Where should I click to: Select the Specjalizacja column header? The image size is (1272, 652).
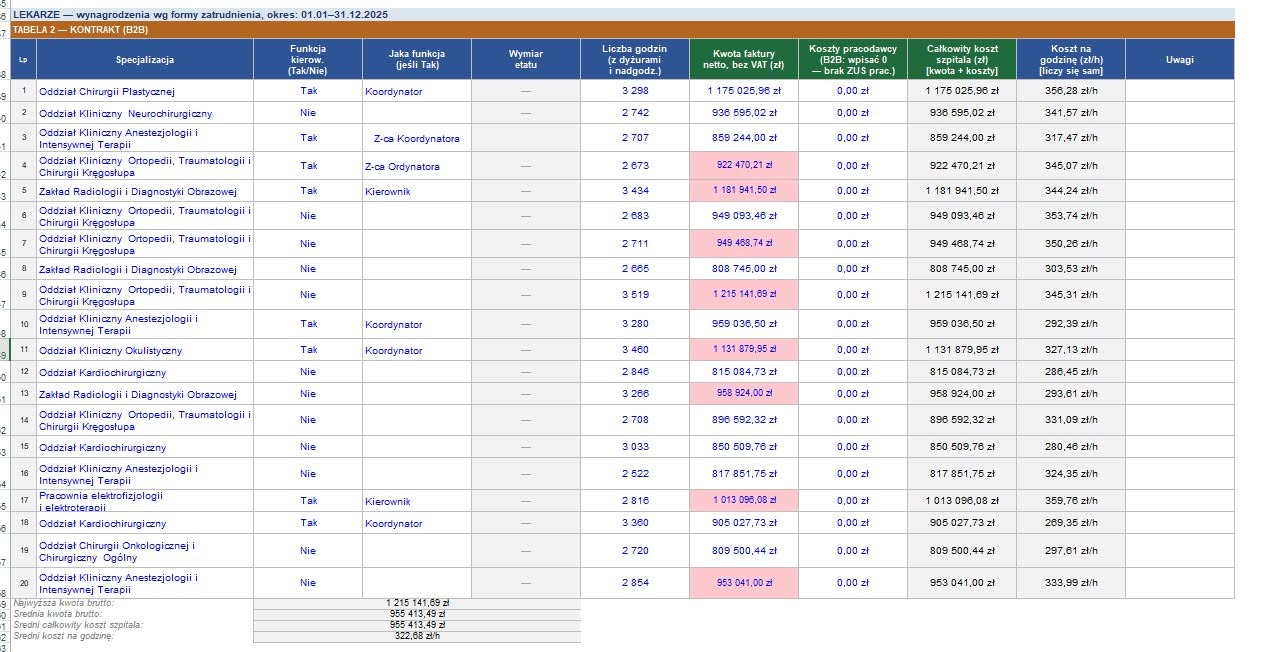pos(145,60)
